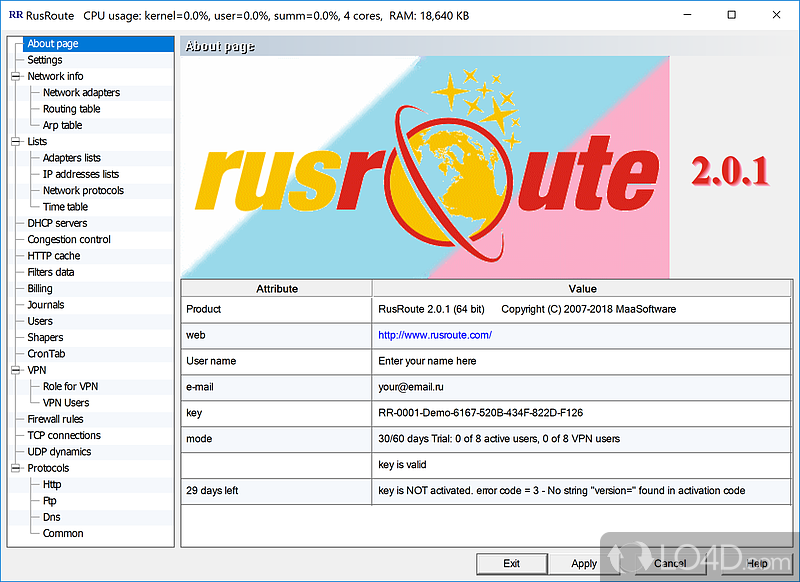Click the Attribute column header
The image size is (800, 582).
pos(277,288)
